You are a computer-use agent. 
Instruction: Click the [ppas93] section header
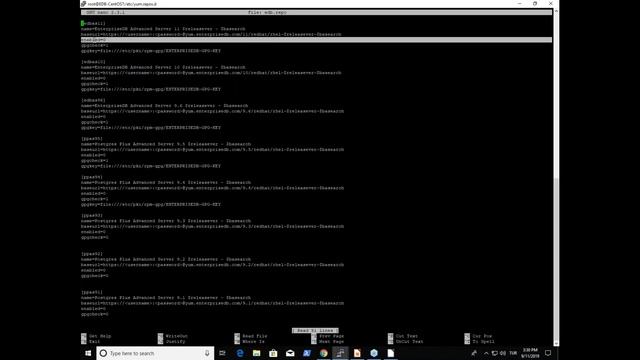[x=92, y=215]
